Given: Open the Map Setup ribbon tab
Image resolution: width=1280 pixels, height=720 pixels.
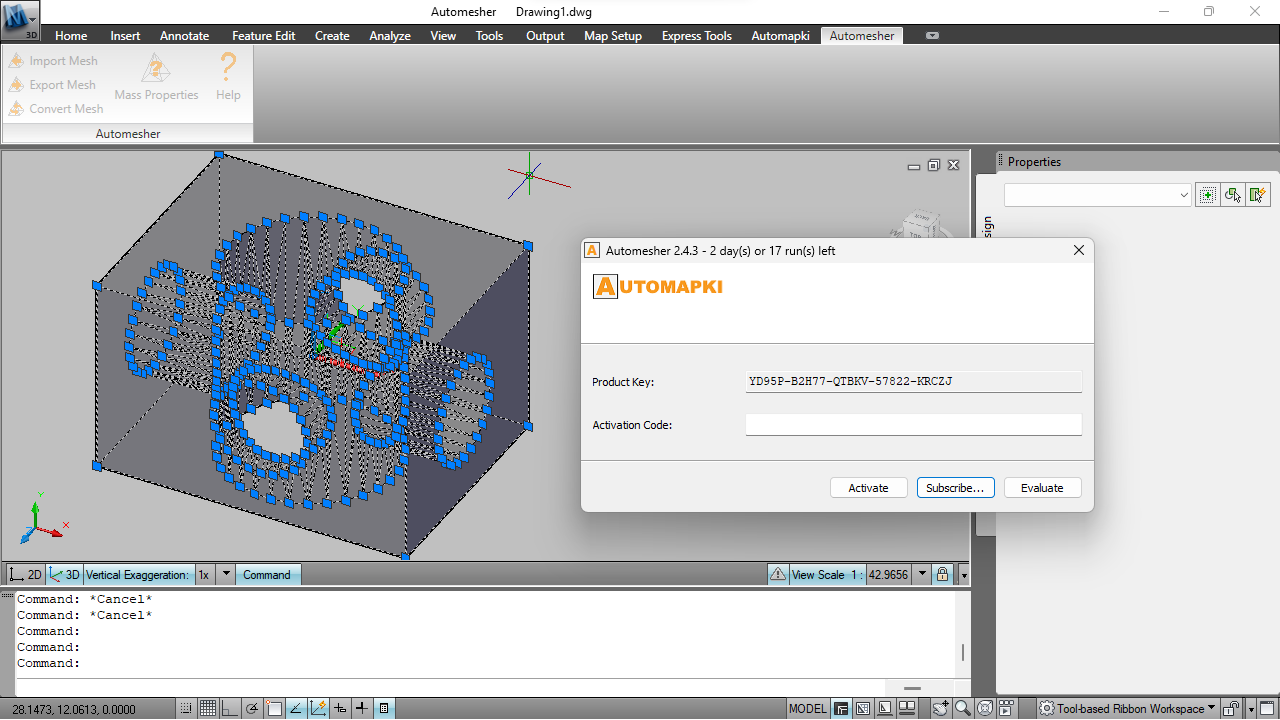Looking at the screenshot, I should [613, 35].
